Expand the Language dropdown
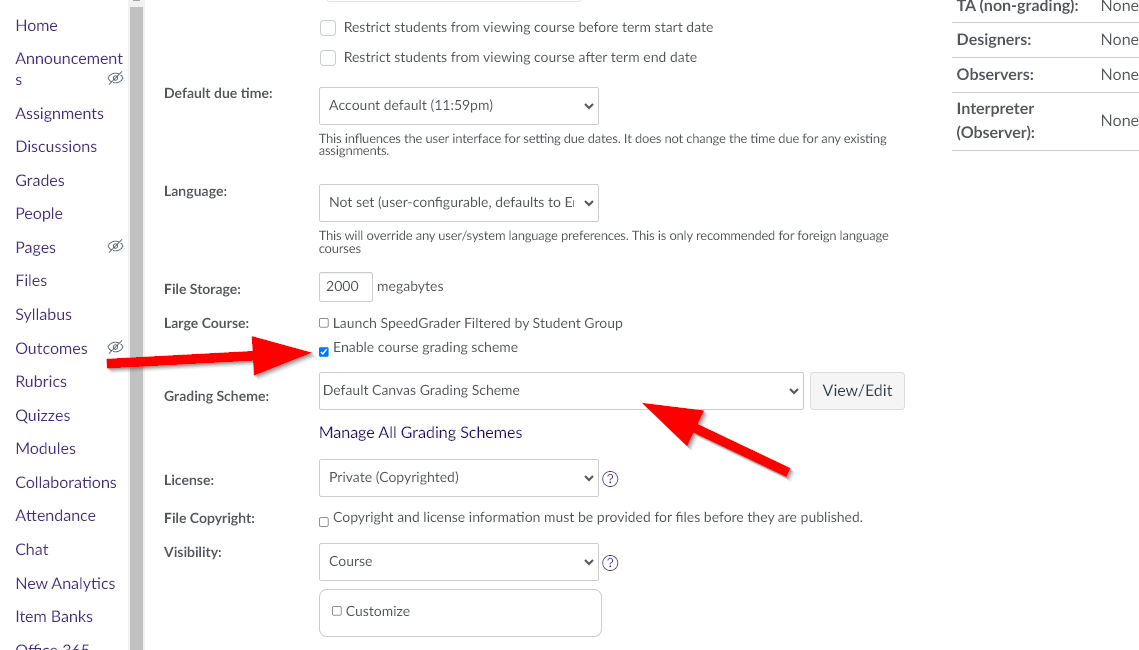 point(458,203)
